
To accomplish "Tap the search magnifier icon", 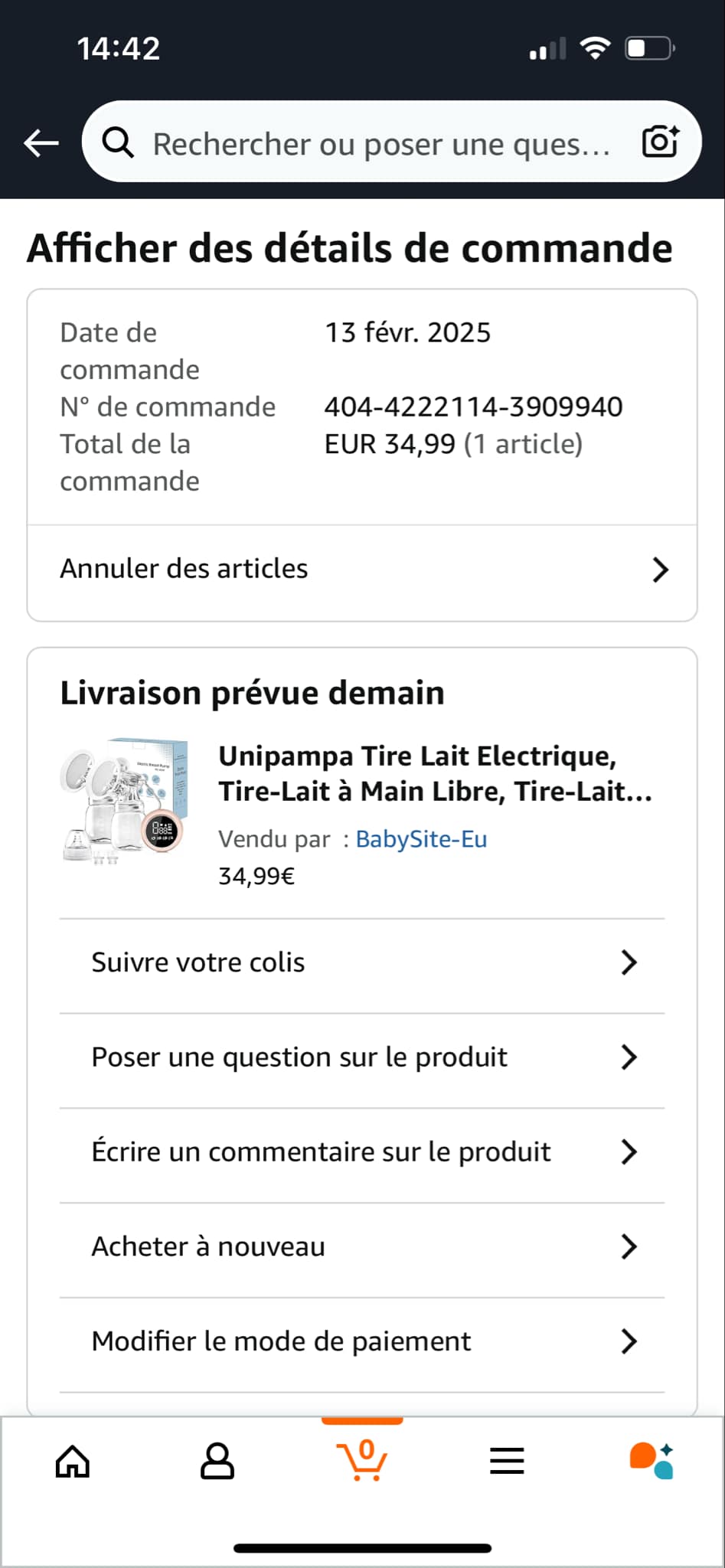I will (x=119, y=142).
